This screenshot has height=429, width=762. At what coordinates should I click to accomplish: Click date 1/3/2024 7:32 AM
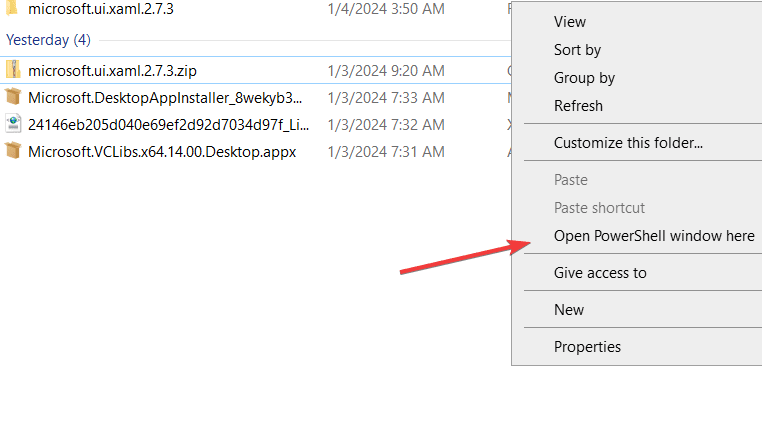coord(386,125)
